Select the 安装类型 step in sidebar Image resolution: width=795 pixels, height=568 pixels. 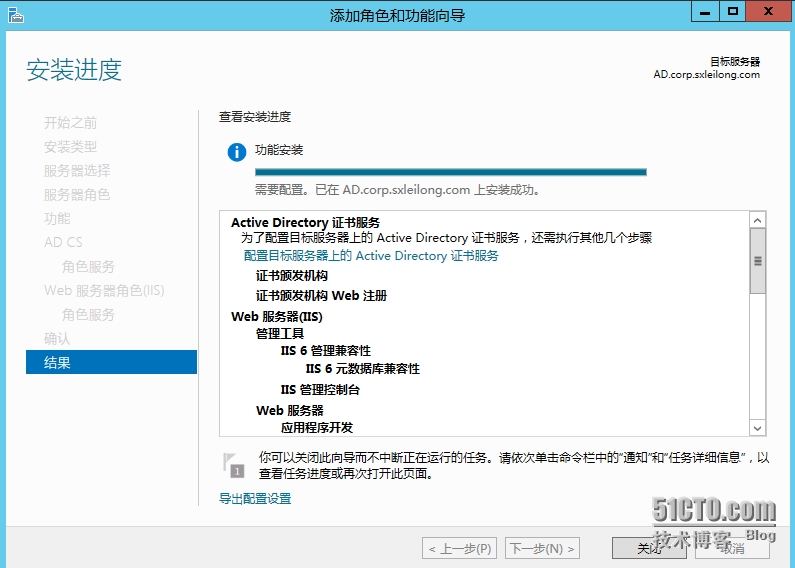(x=70, y=147)
